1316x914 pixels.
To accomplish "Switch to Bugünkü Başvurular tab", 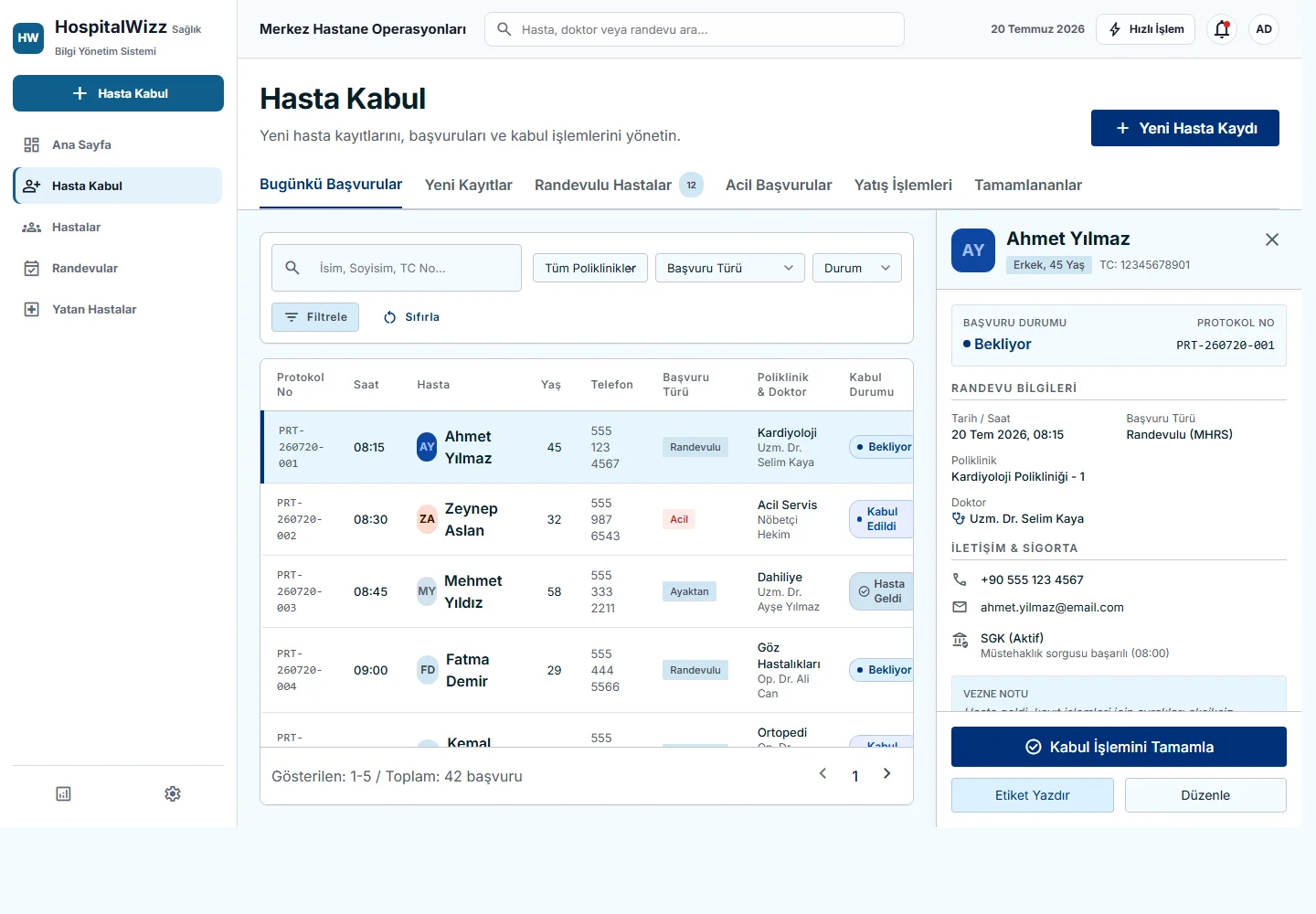I will click(x=331, y=185).
